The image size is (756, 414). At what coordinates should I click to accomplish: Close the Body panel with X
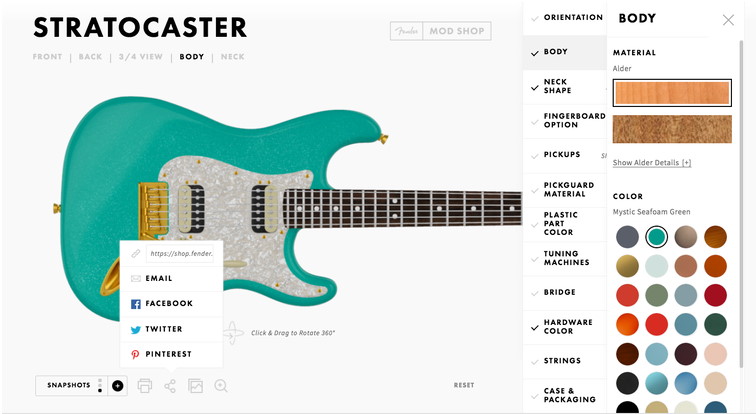(x=728, y=20)
